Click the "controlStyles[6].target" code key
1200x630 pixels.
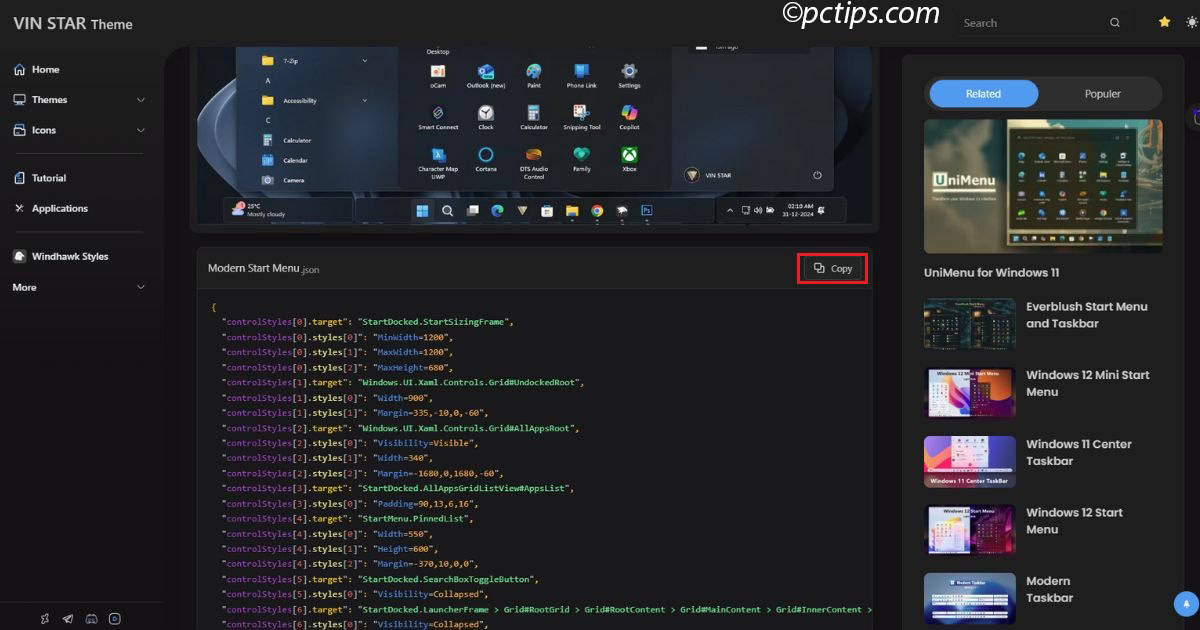285,609
